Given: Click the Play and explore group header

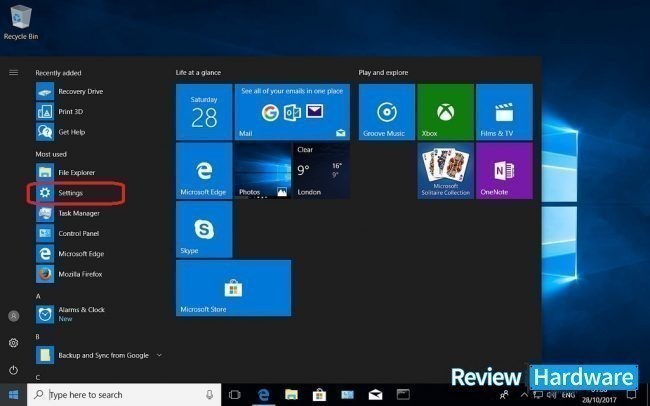Looking at the screenshot, I should coord(383,73).
